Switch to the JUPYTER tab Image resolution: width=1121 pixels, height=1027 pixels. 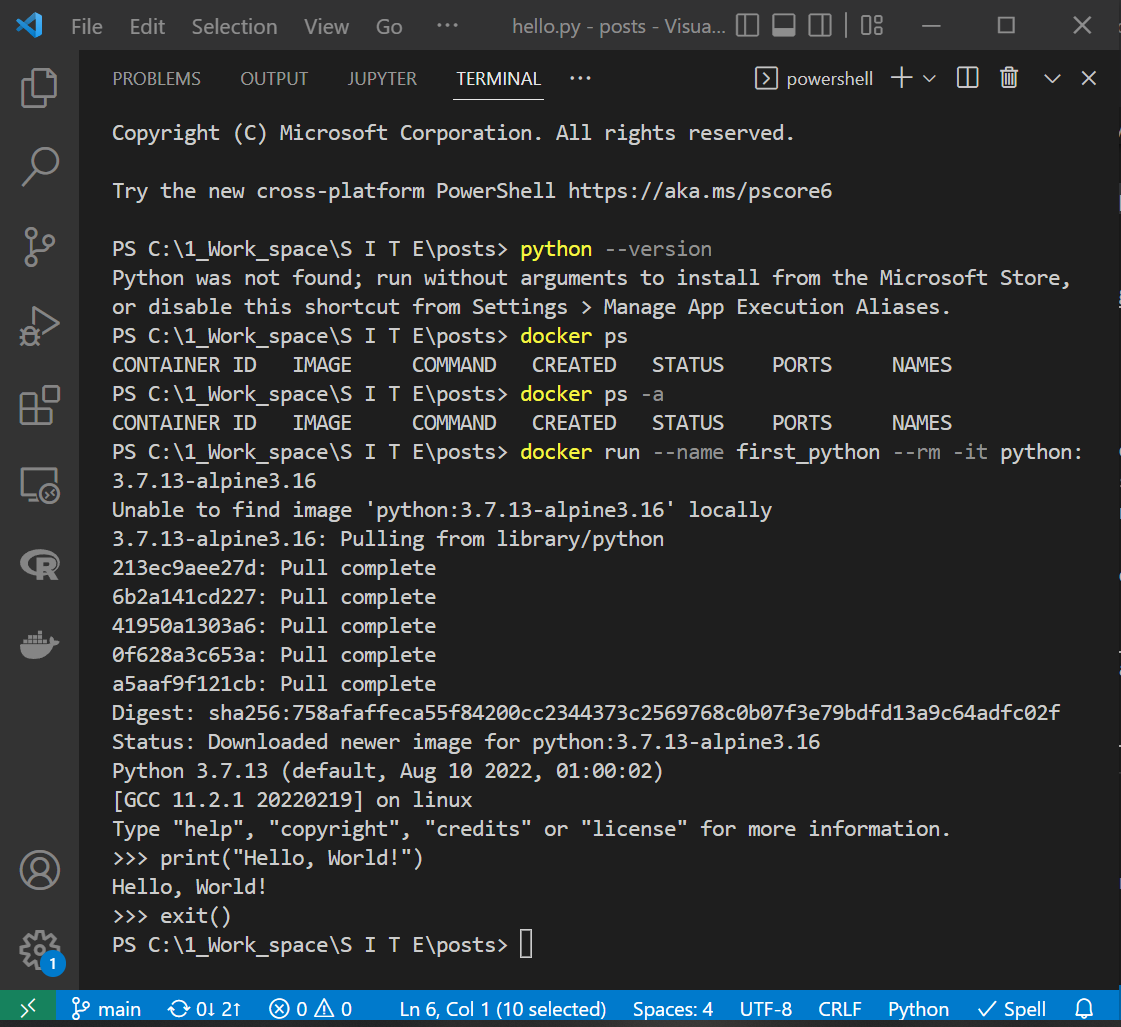coord(382,78)
